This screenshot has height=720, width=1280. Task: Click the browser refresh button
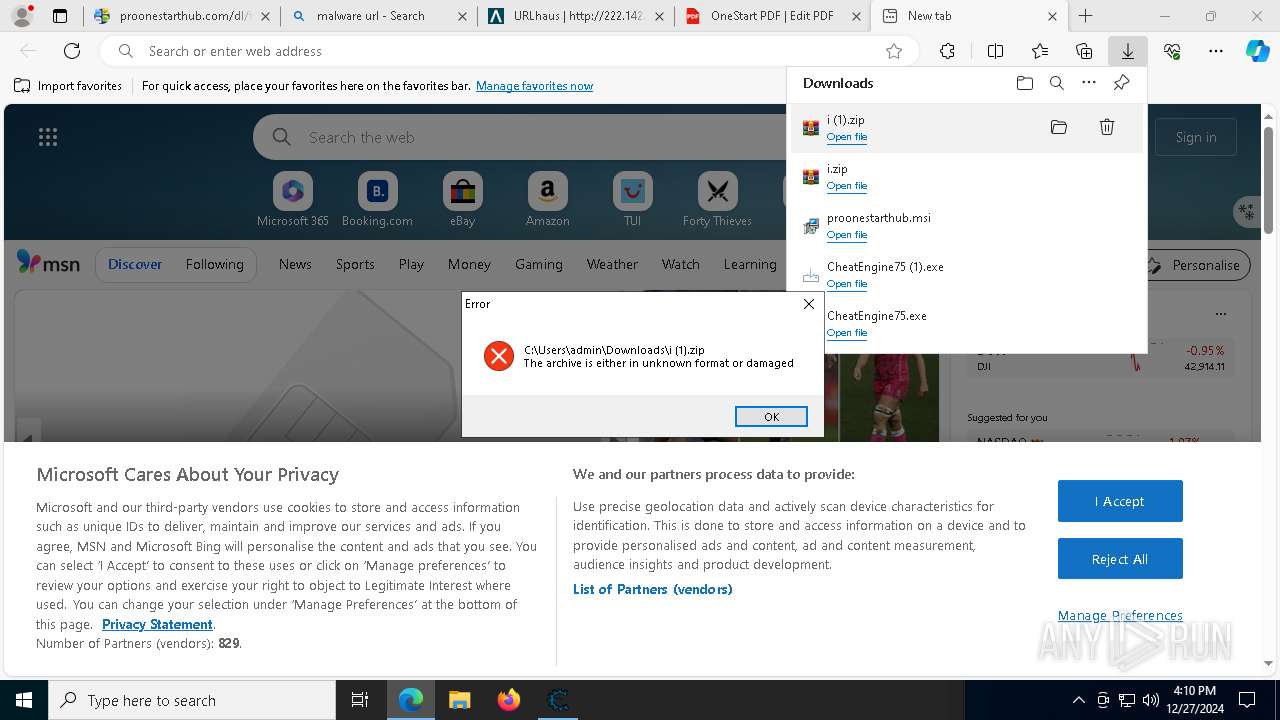72,51
